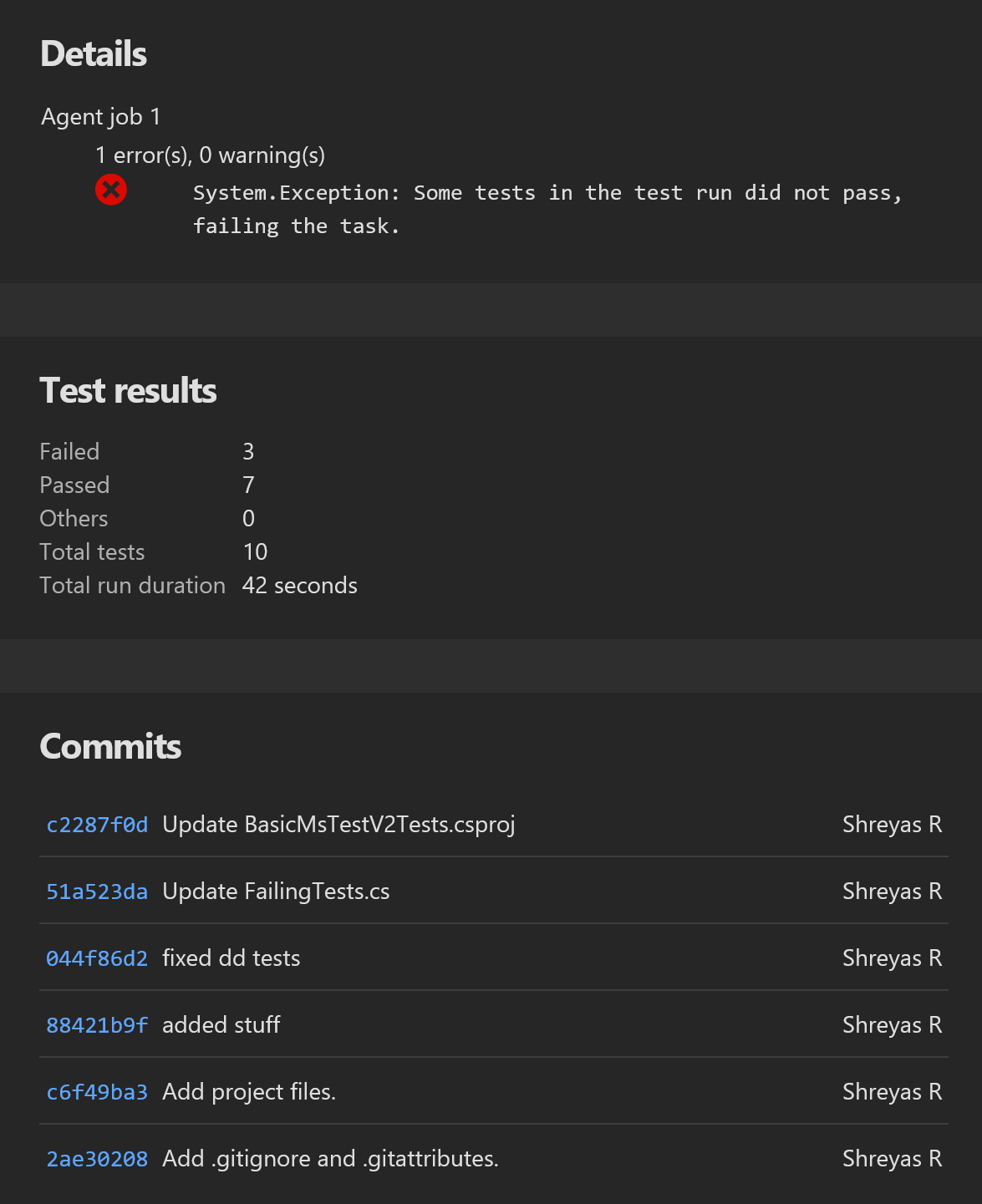
Task: Click the Test results heading
Action: [x=128, y=390]
